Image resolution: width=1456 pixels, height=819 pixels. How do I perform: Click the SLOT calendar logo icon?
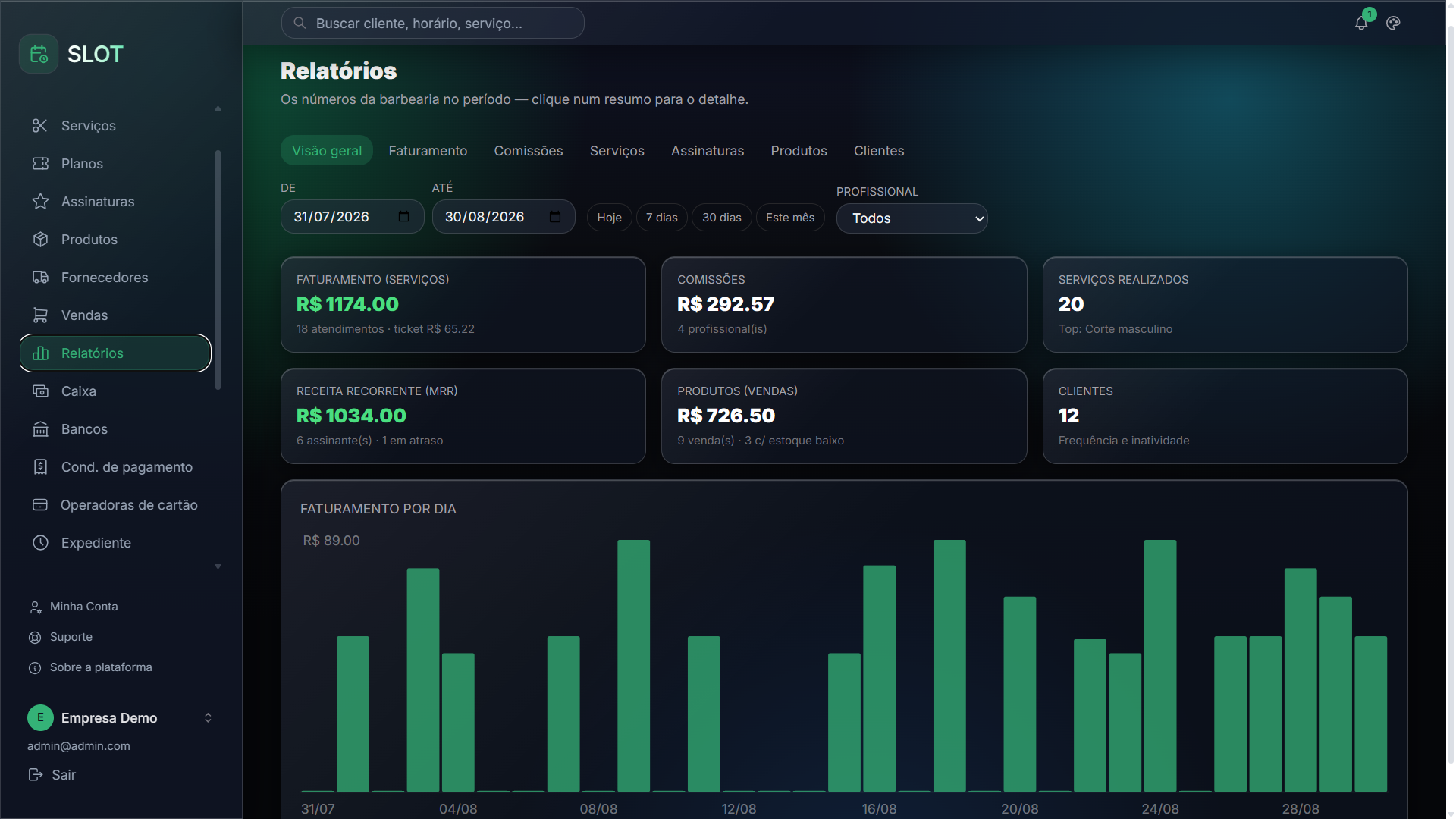click(39, 54)
